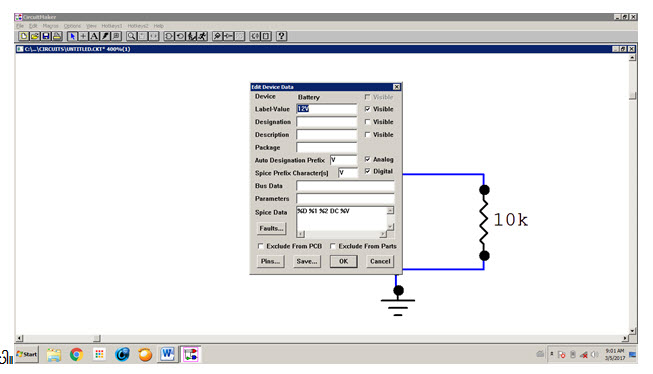Toggle the Analog checkbox
Image resolution: width=653 pixels, height=374 pixels.
[x=367, y=159]
